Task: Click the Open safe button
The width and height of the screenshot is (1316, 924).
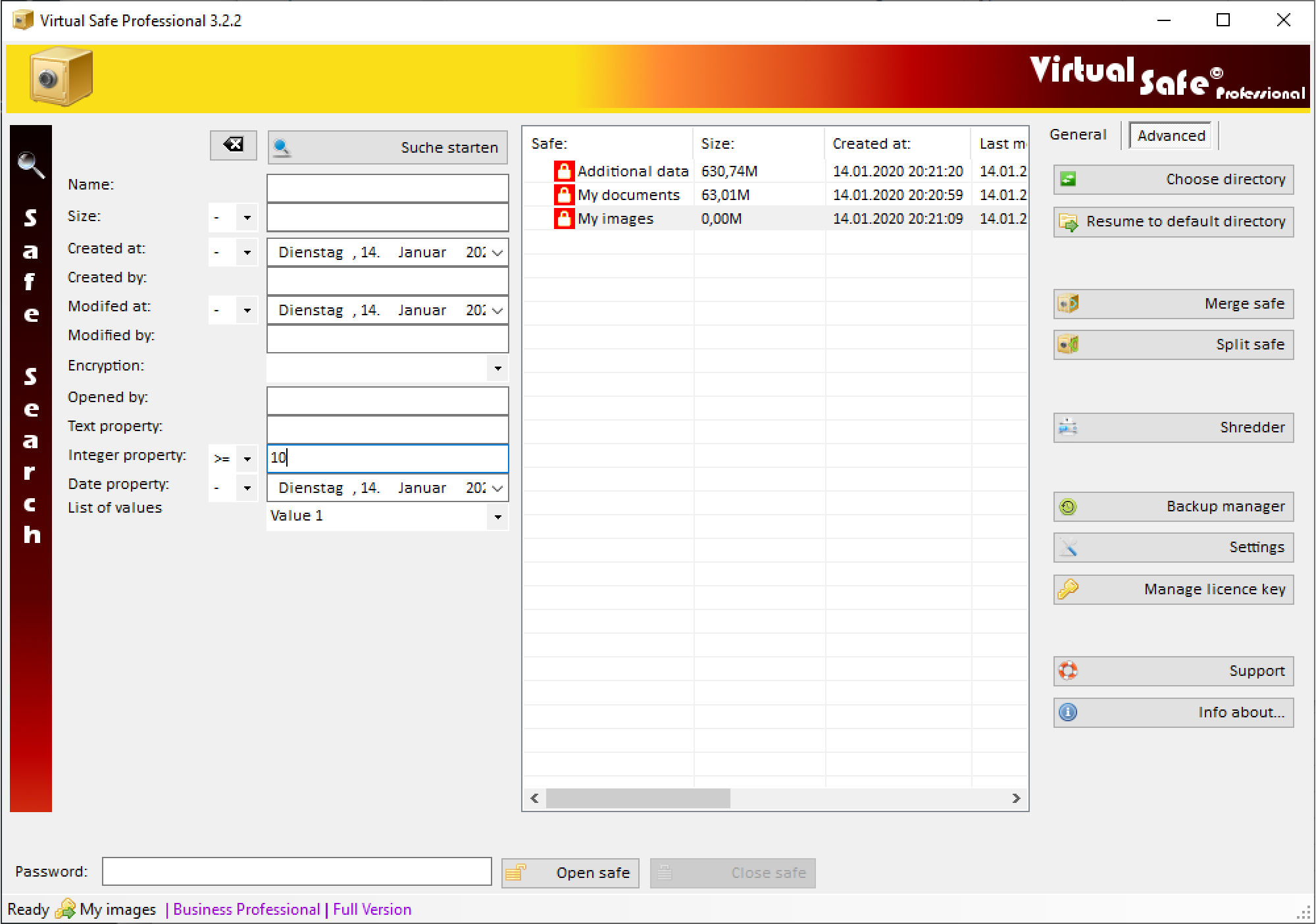Action: [570, 873]
